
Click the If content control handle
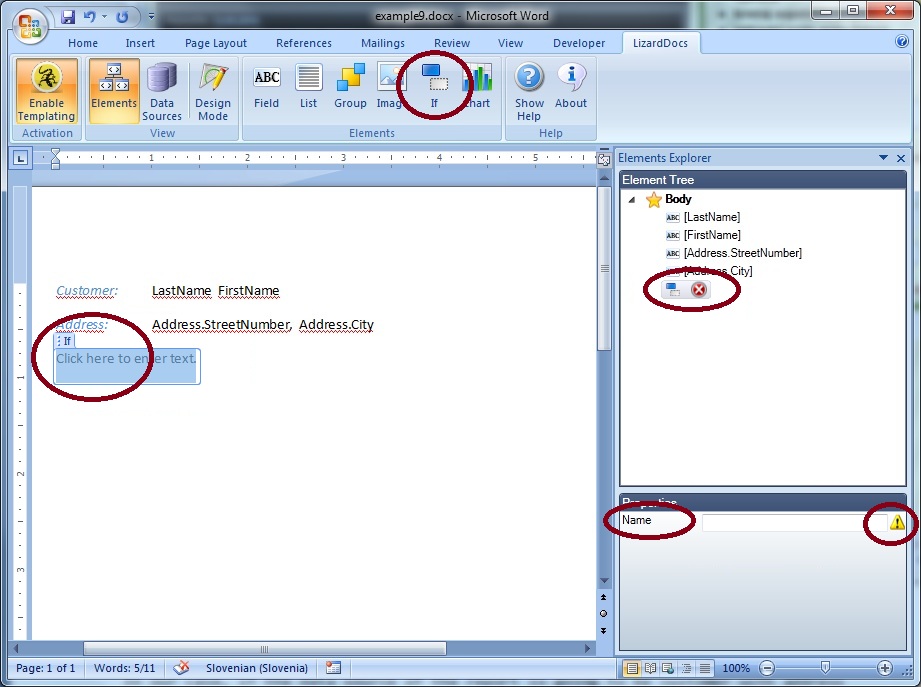(65, 341)
